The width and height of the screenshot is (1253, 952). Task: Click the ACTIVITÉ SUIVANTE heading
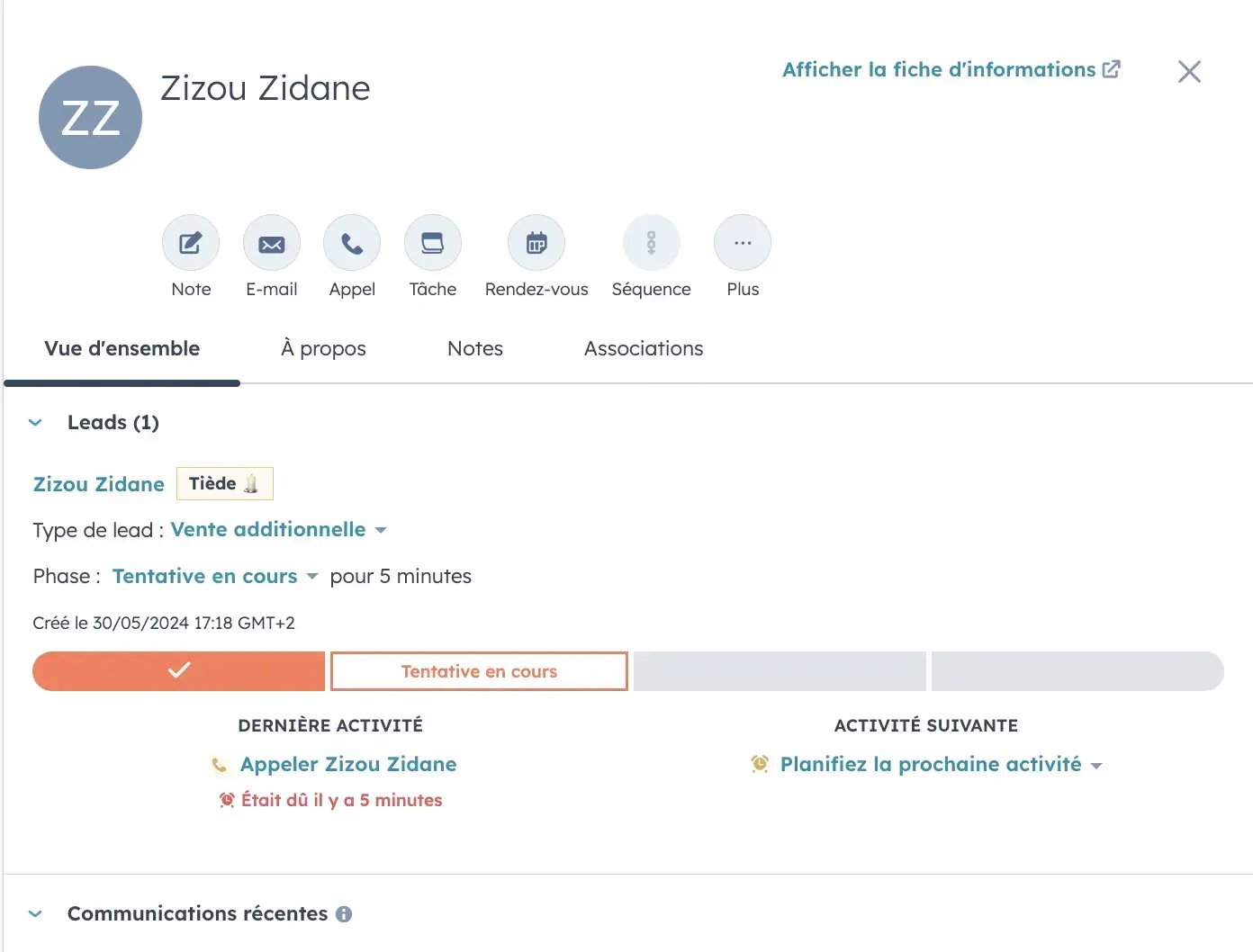pos(926,725)
